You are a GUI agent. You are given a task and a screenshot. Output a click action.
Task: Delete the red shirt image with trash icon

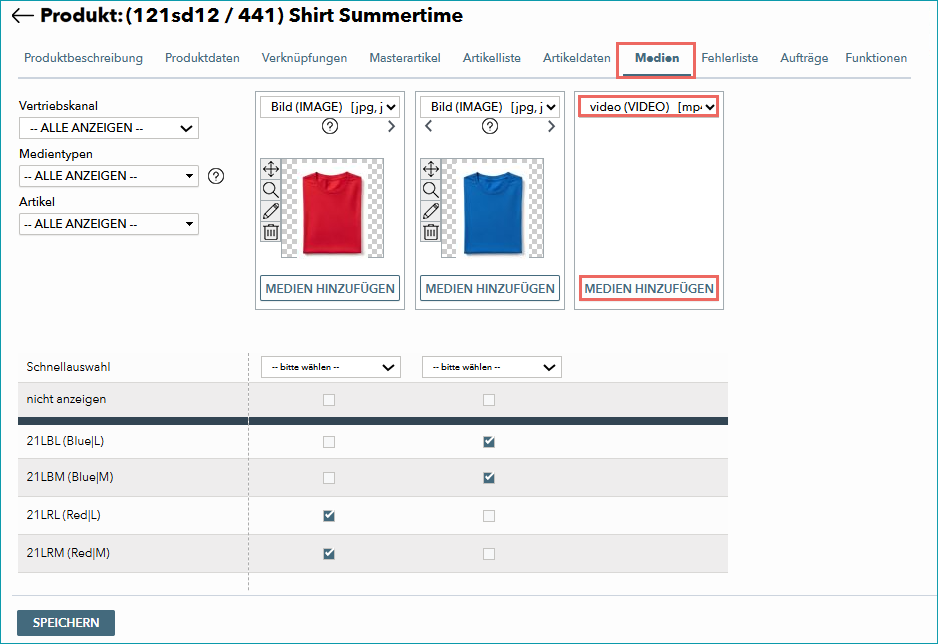pos(271,231)
